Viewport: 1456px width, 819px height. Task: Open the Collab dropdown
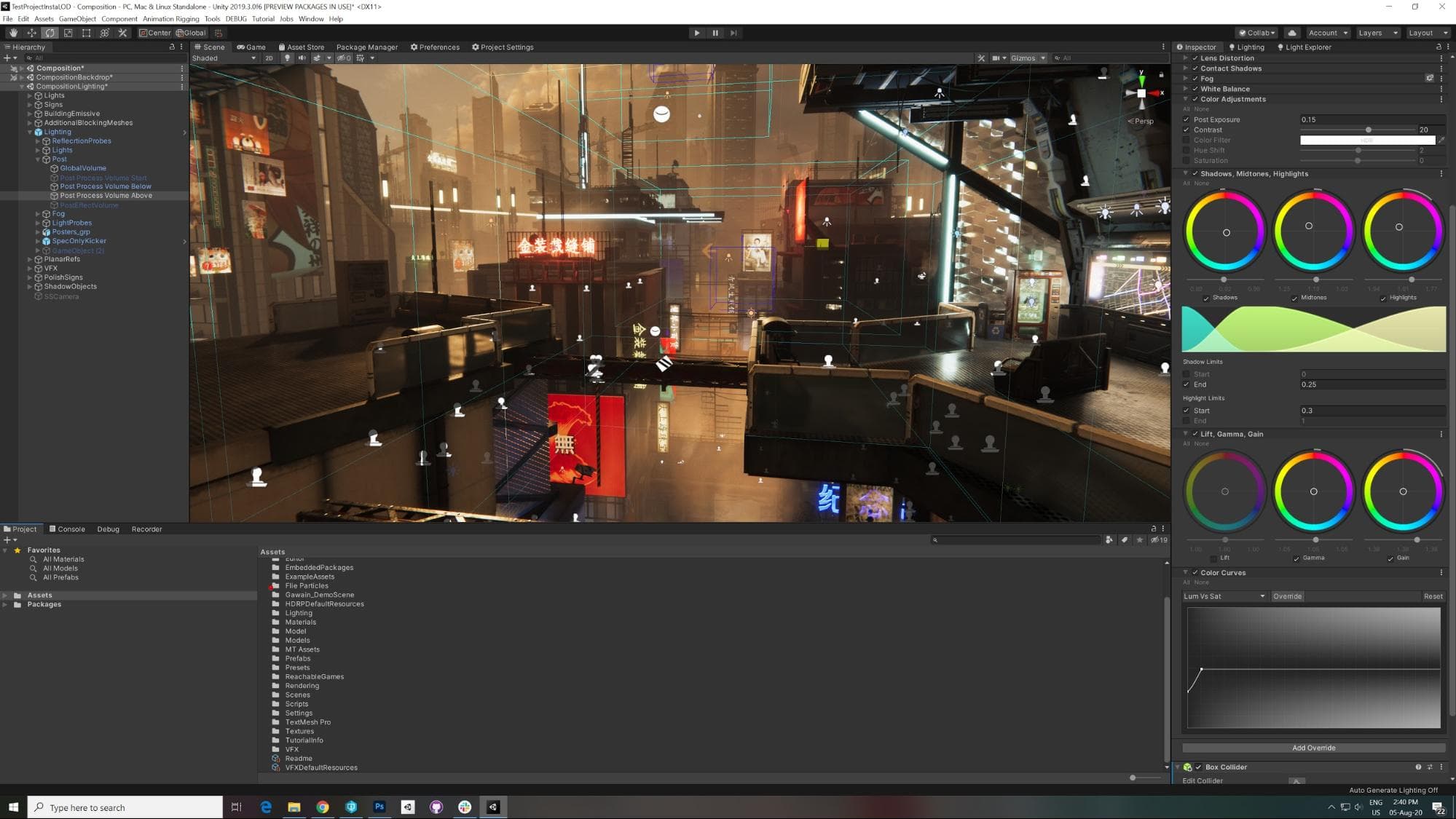tap(1257, 33)
